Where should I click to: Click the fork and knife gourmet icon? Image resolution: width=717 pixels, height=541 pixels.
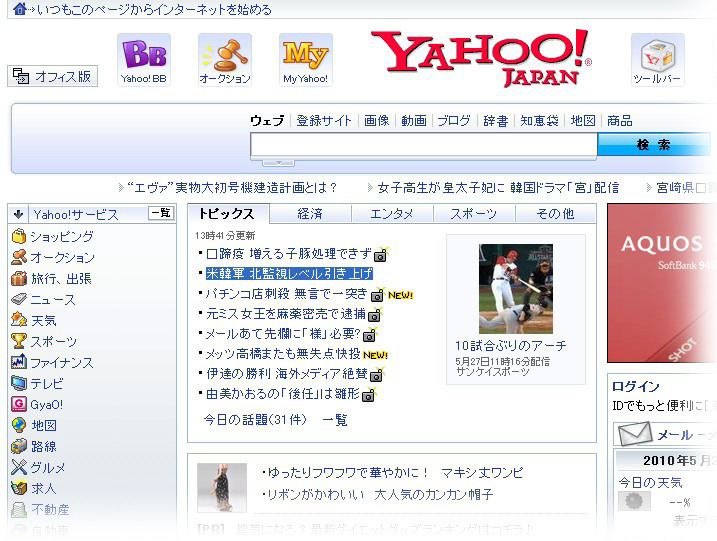(19, 467)
